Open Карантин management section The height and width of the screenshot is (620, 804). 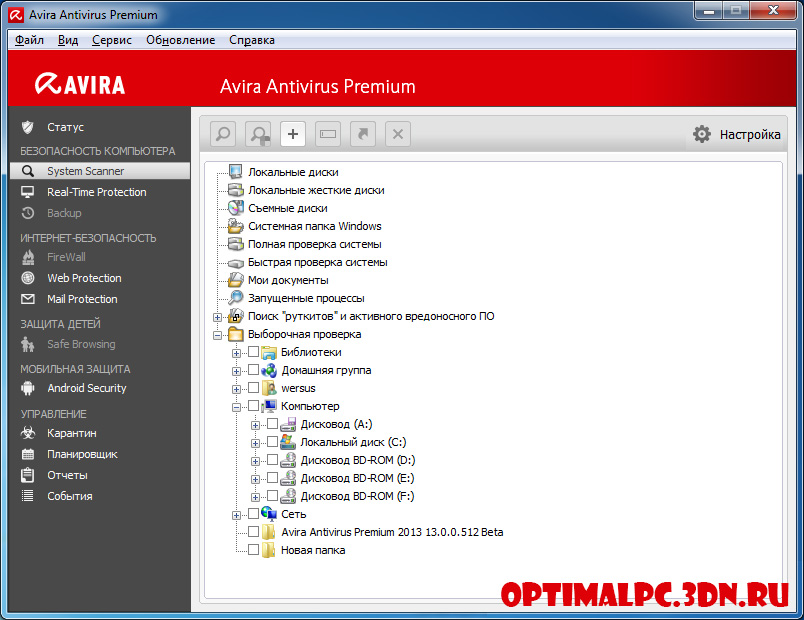click(72, 433)
